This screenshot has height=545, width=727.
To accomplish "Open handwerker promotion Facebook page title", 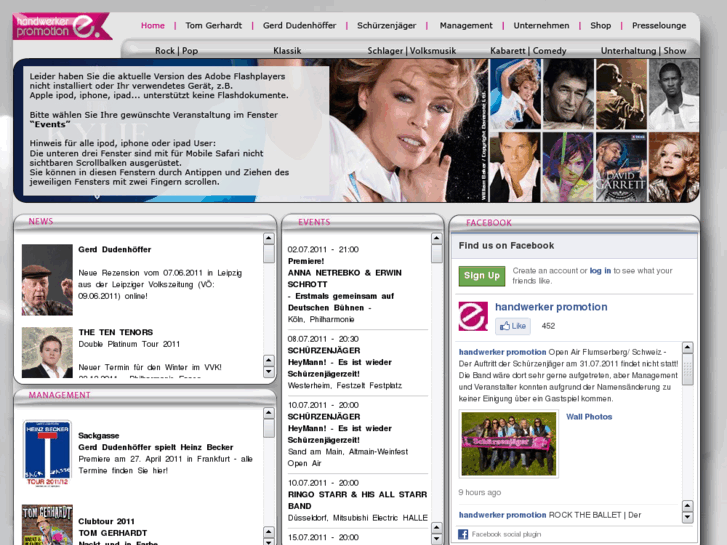I will click(551, 307).
